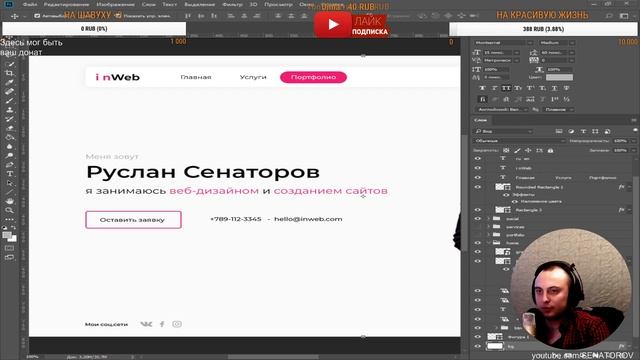Screen dimensions: 640x360
Task: Open the Edit Toolbar three-dots button
Action: point(9,219)
